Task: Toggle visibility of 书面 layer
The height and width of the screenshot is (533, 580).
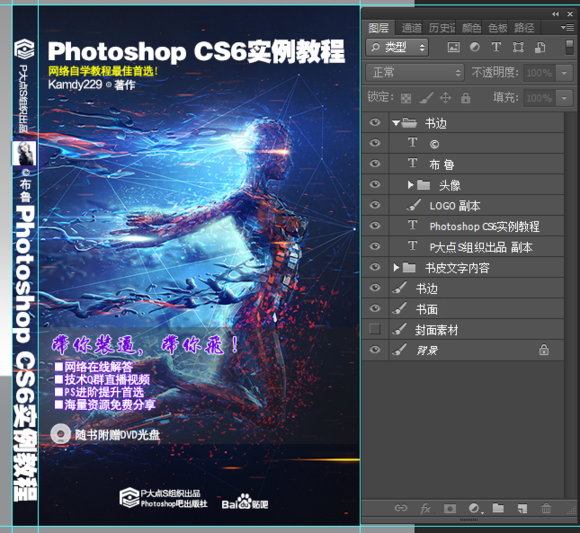Action: point(375,308)
